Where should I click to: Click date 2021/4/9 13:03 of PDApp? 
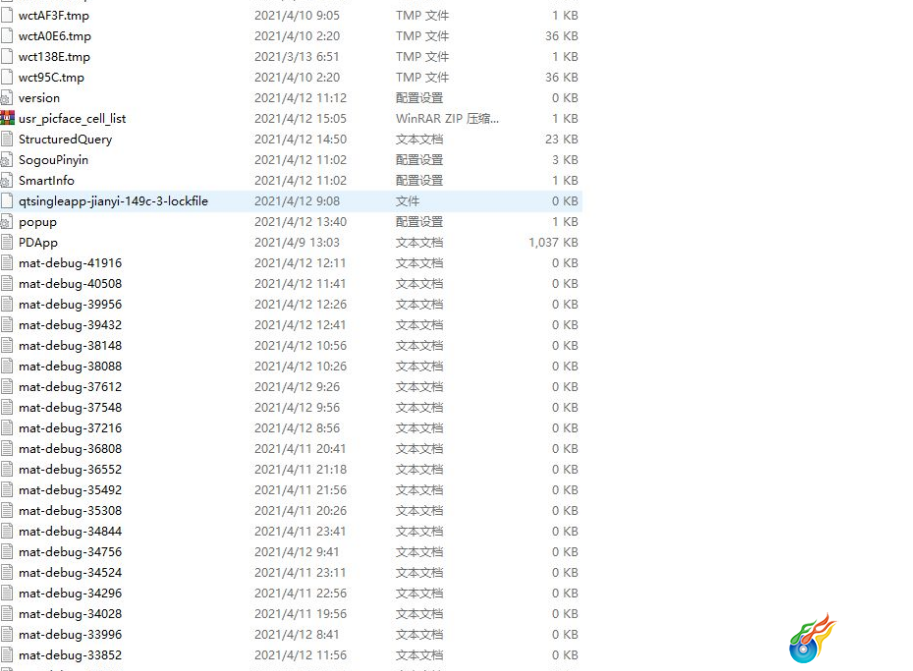pyautogui.click(x=297, y=242)
